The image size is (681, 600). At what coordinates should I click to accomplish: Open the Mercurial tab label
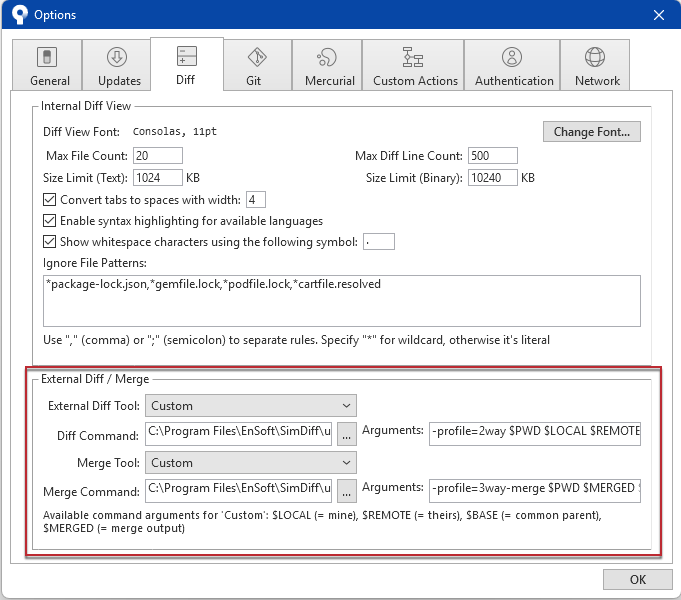[x=330, y=81]
